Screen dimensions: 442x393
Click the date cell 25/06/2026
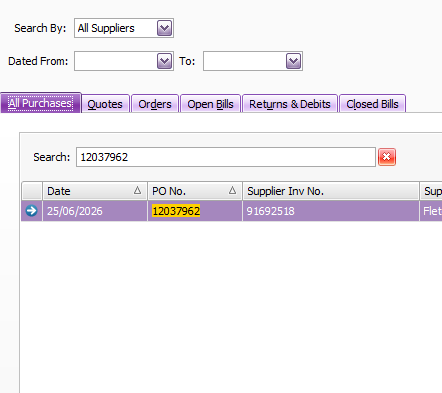95,211
